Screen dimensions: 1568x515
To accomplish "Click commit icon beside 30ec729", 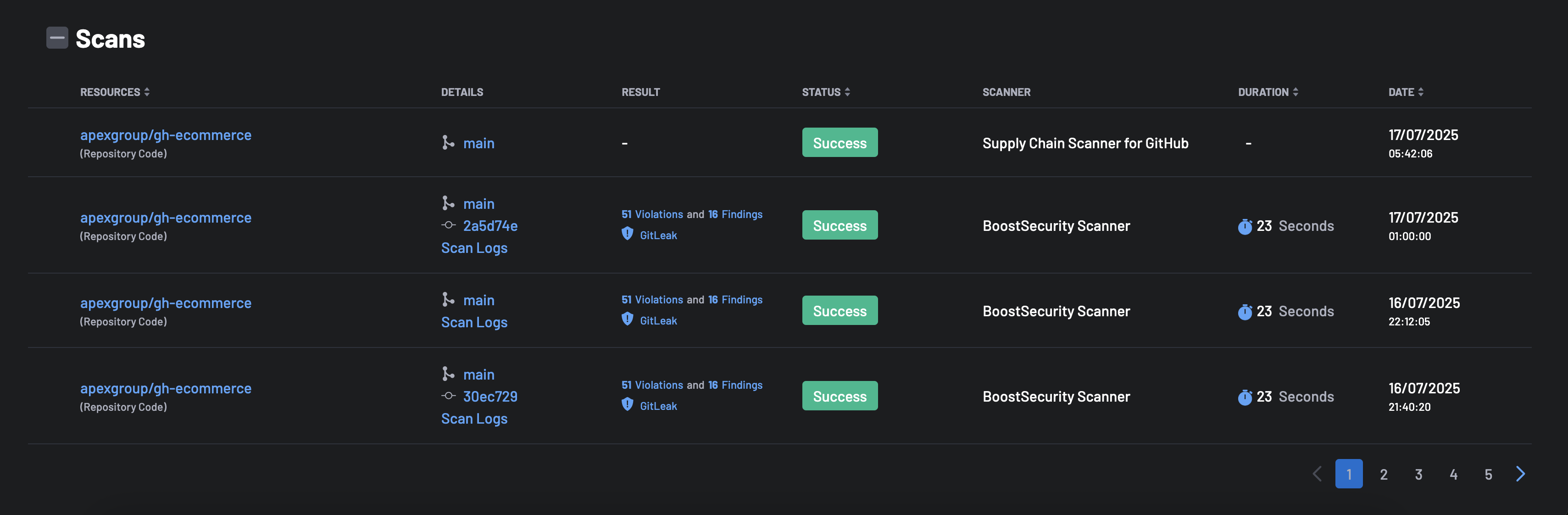I will tap(449, 396).
